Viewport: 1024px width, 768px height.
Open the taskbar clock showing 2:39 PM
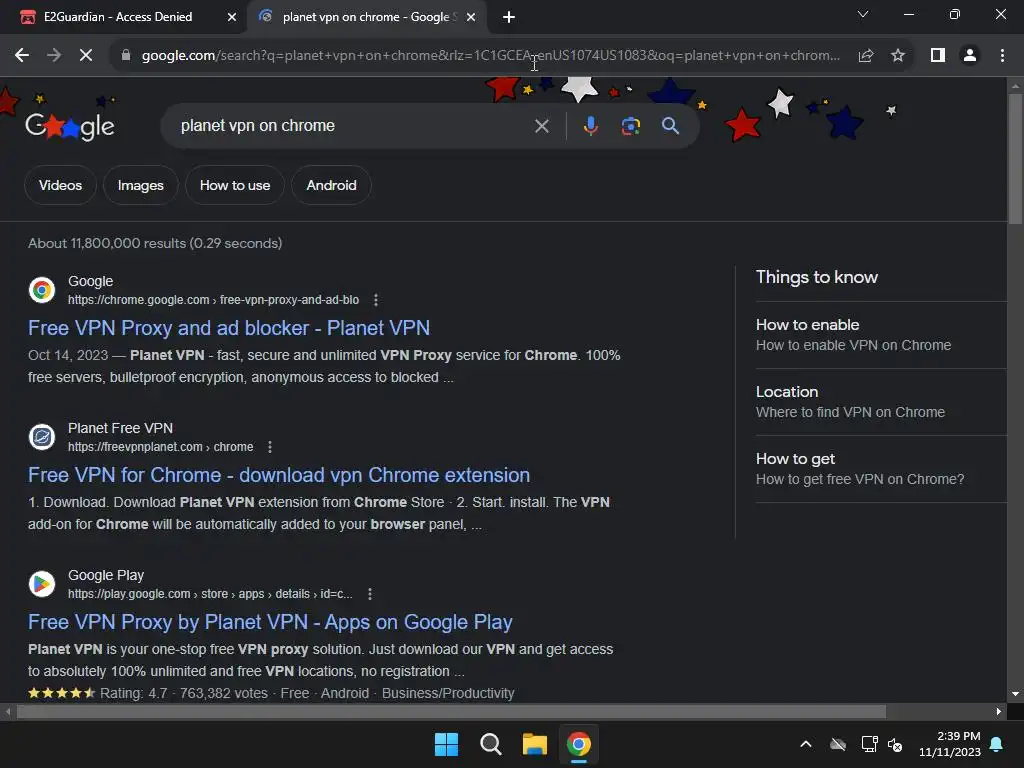coord(950,744)
